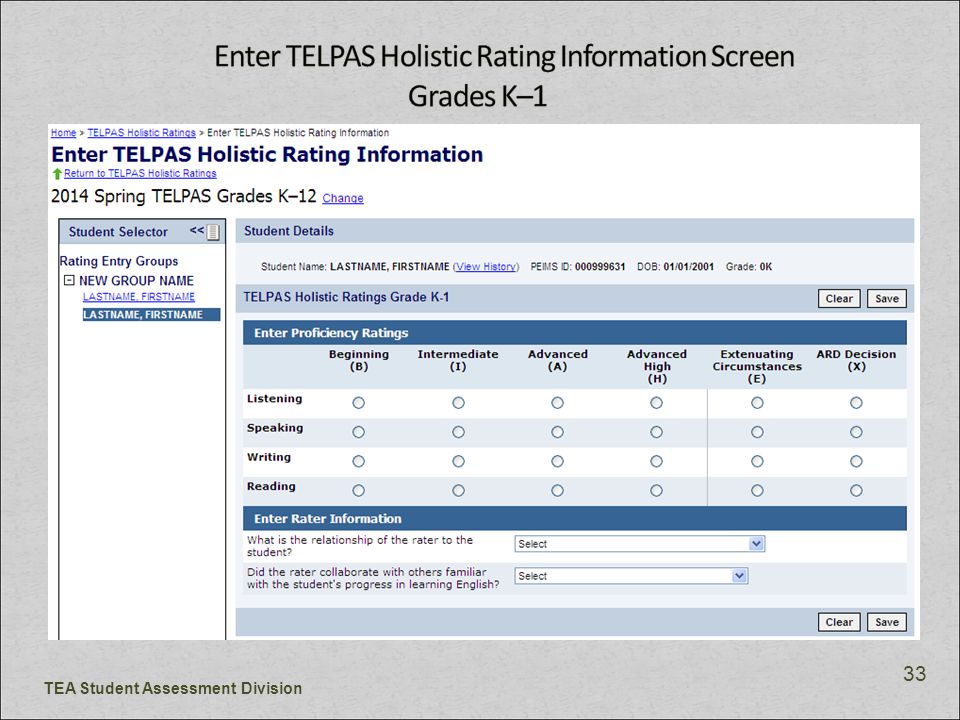960x720 pixels.
Task: Click top Save button
Action: pos(887,299)
